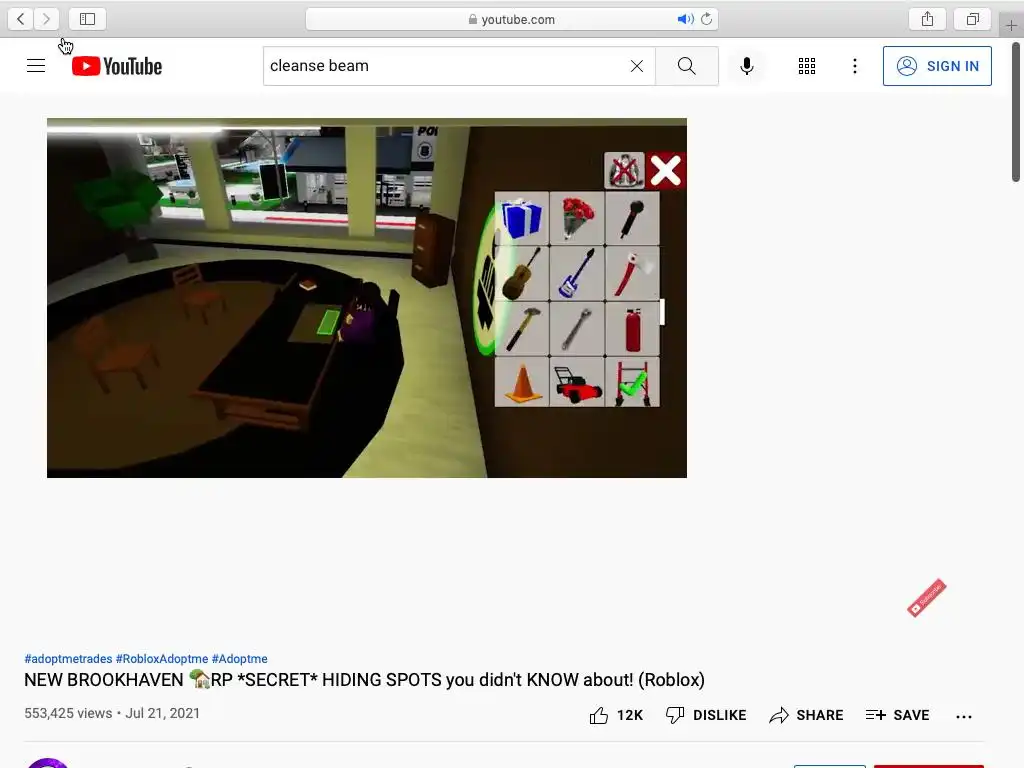This screenshot has height=768, width=1024.
Task: Show the Safari sidebar
Action: 88,19
